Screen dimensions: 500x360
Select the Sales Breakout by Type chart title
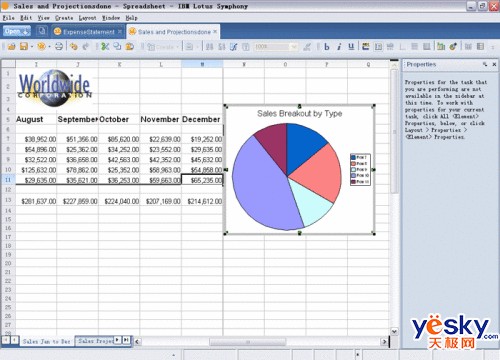click(x=300, y=114)
